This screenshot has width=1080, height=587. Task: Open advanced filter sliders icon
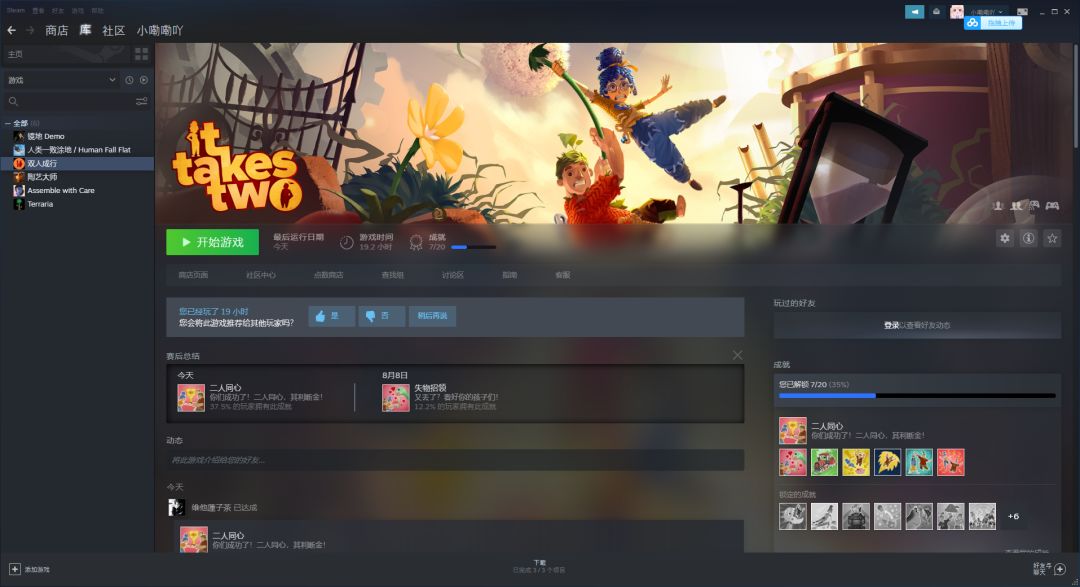pyautogui.click(x=141, y=101)
